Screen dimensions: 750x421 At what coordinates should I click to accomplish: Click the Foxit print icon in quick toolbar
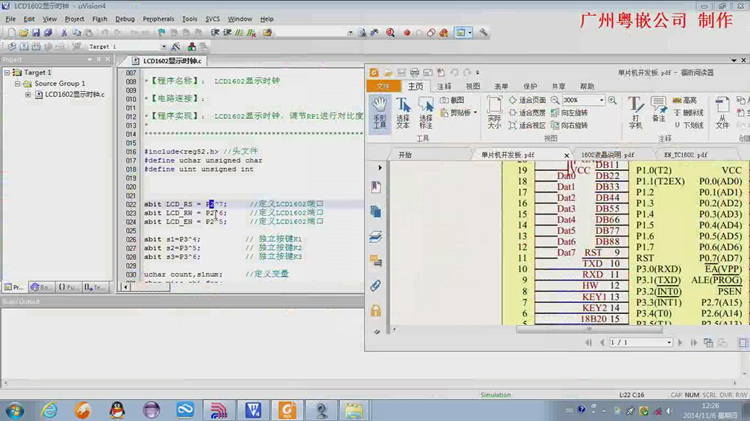point(414,73)
